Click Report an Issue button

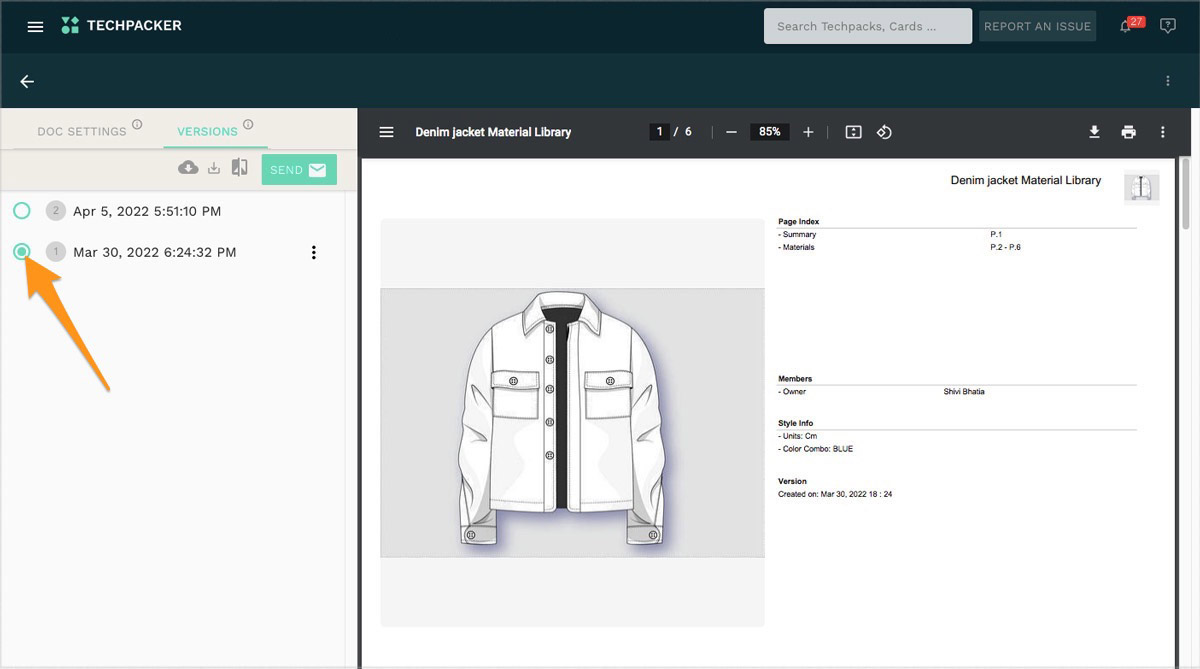[1037, 26]
